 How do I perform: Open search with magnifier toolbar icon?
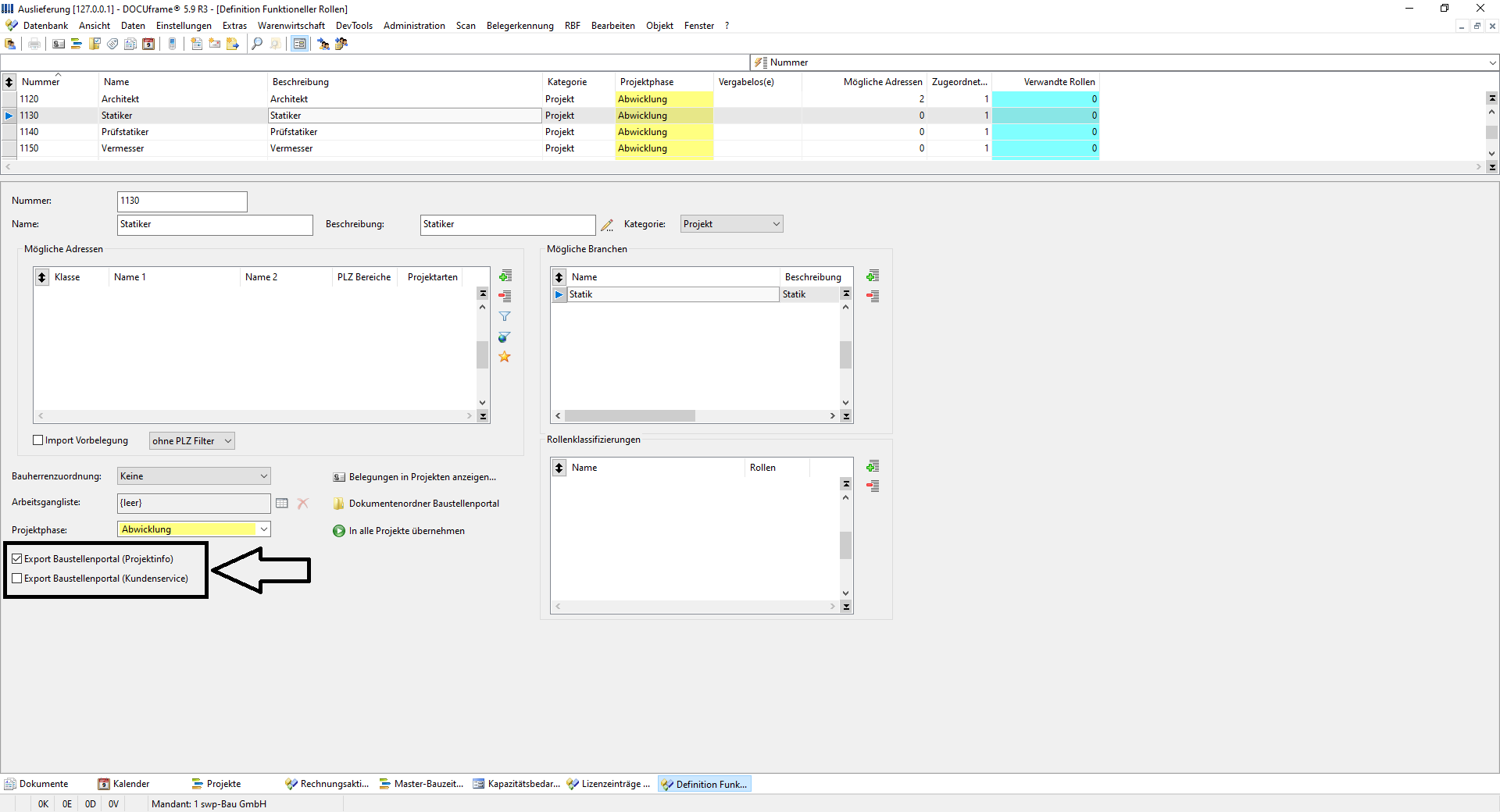pos(257,44)
